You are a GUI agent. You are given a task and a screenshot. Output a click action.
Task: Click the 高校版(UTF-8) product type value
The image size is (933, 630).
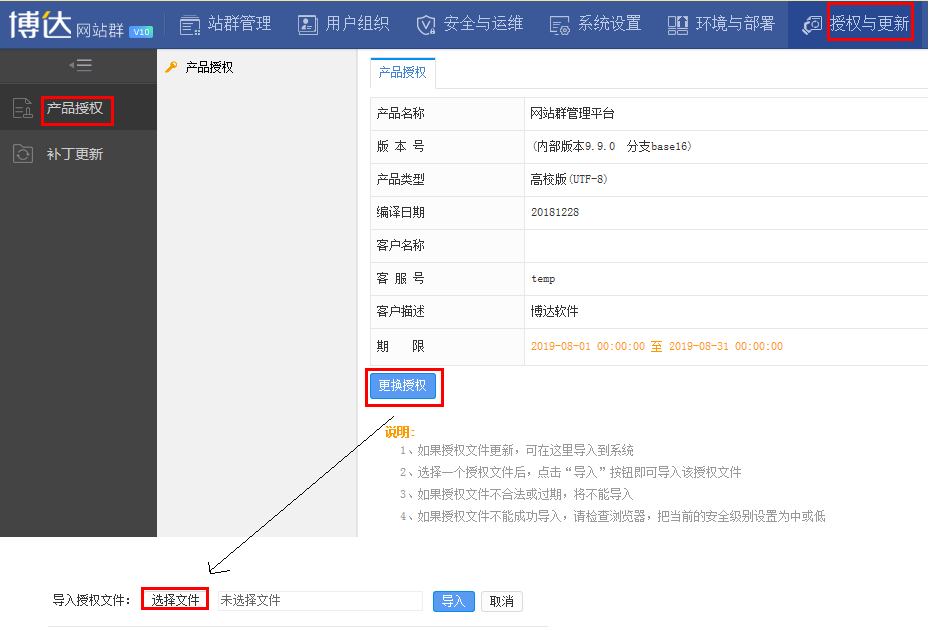click(x=568, y=179)
